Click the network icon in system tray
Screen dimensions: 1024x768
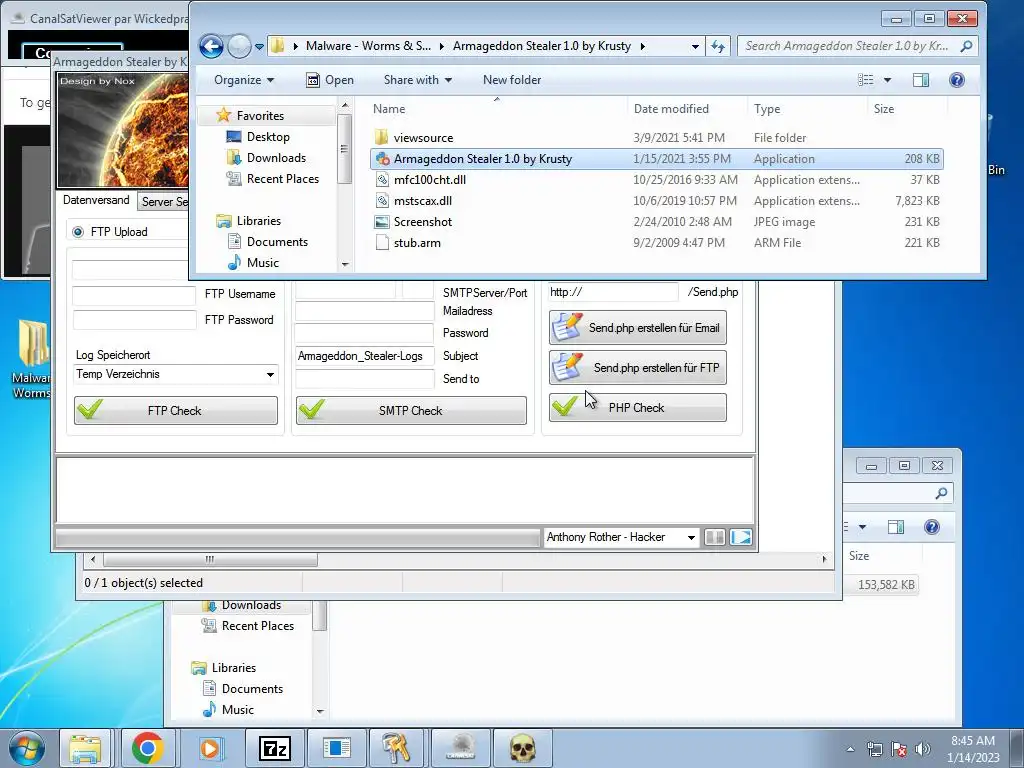(874, 749)
